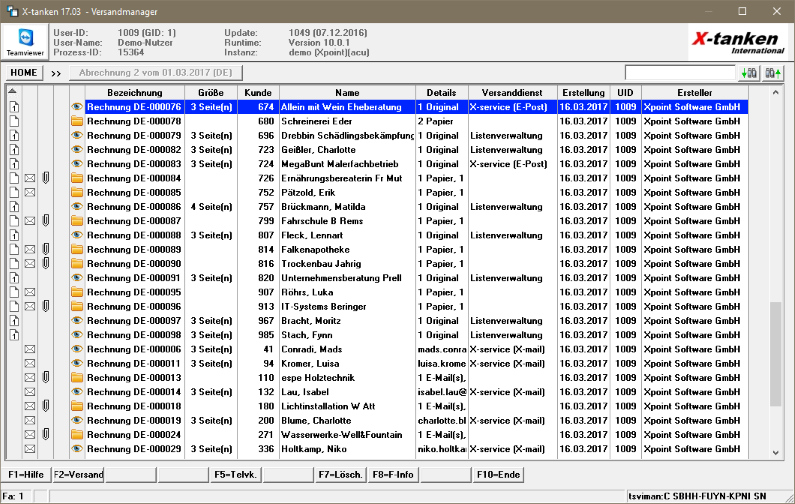This screenshot has width=795, height=504.
Task: Click the blank page icon in the DE-000078 row
Action: coord(14,121)
